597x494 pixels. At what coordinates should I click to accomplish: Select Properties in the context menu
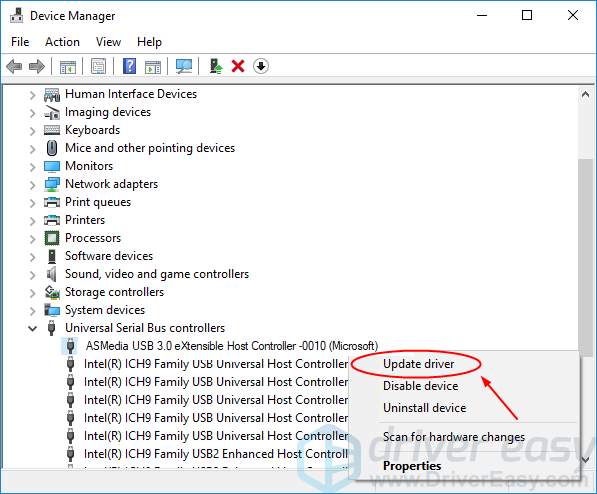click(412, 466)
